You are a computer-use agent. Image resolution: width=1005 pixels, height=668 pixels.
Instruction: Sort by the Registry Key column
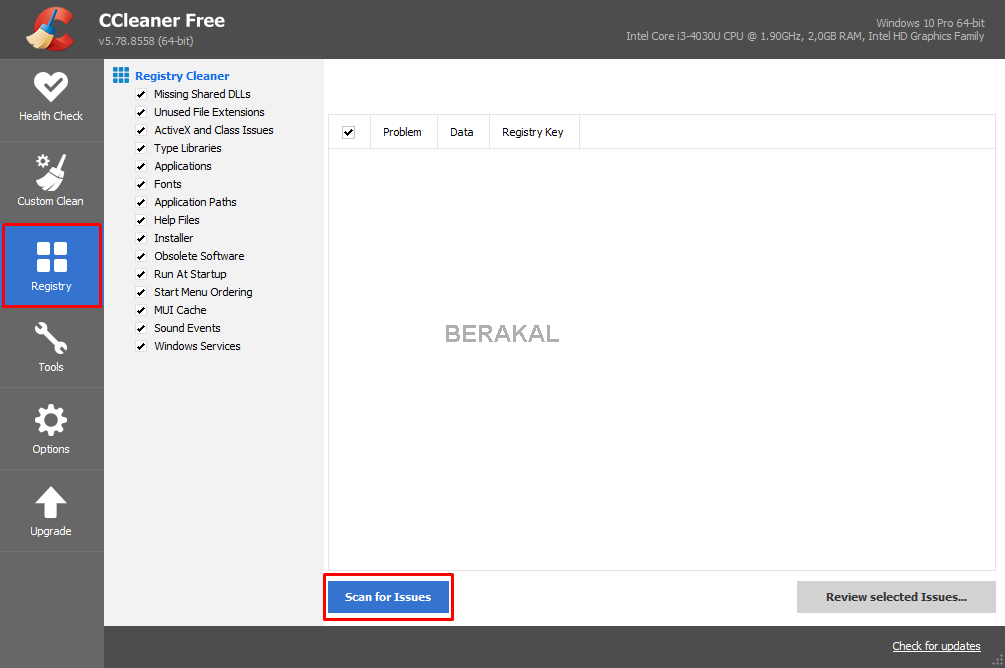coord(534,131)
